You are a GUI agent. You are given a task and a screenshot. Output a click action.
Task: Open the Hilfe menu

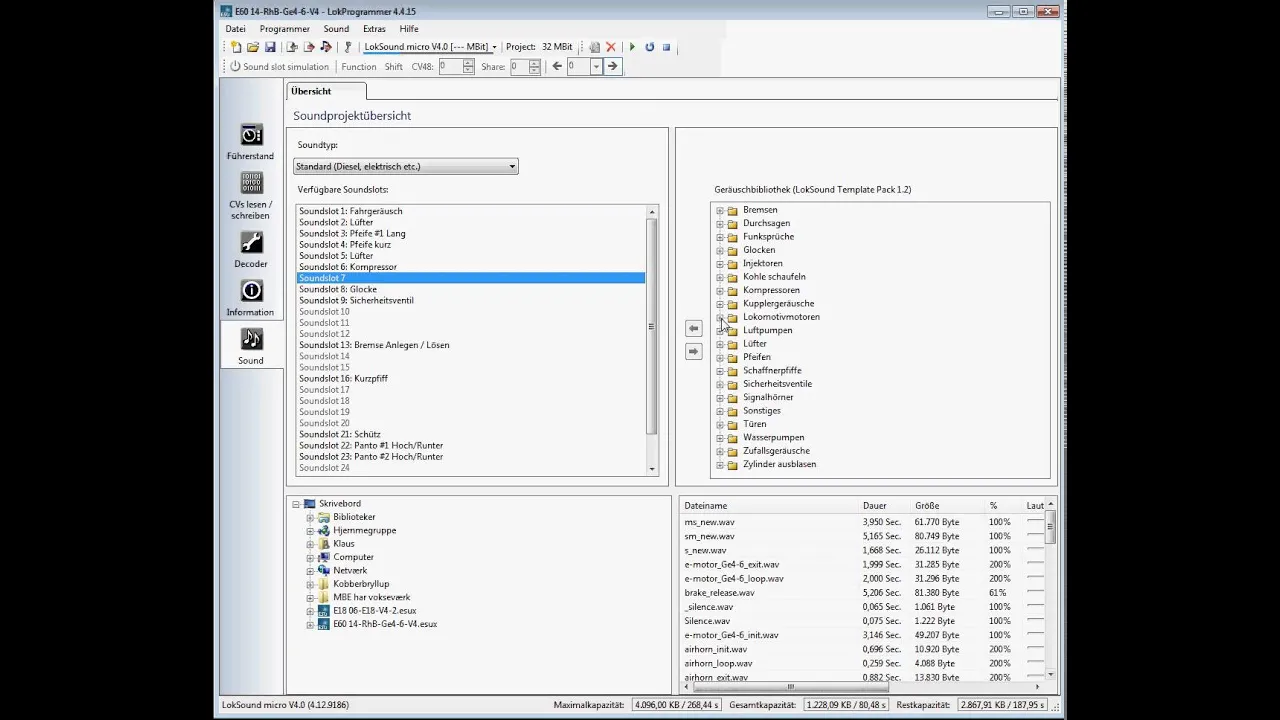409,29
